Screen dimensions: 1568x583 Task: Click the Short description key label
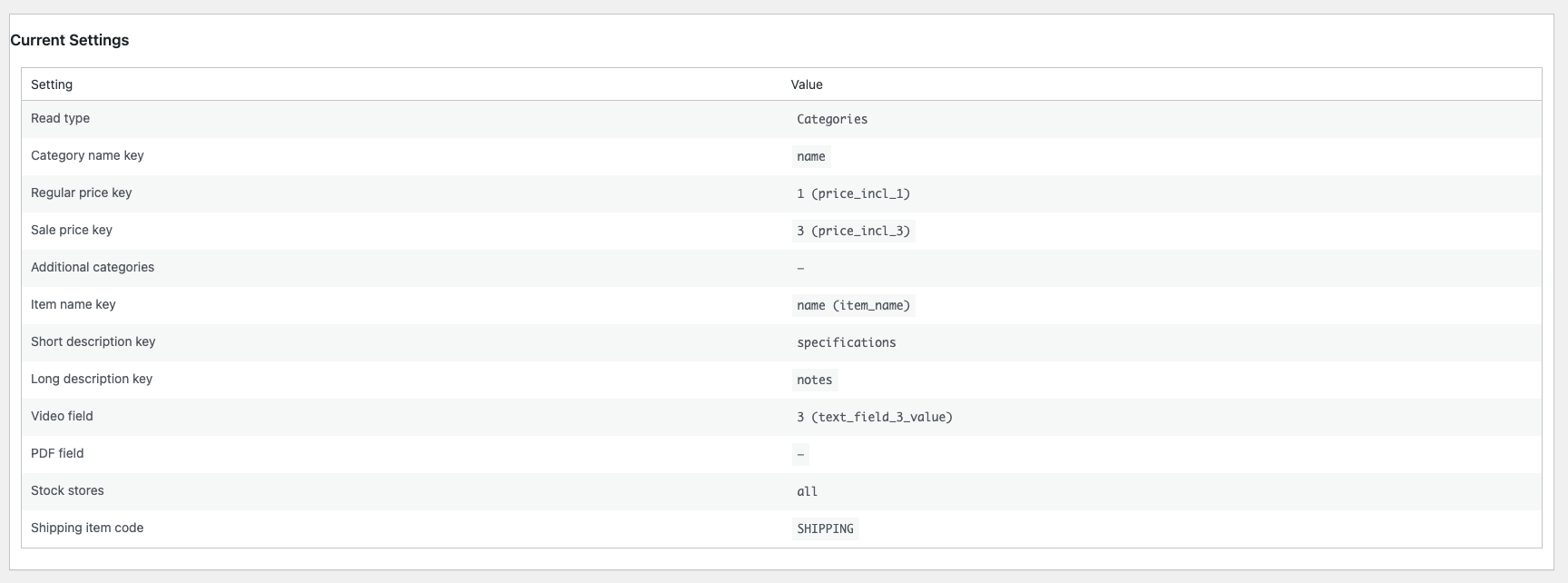point(93,341)
